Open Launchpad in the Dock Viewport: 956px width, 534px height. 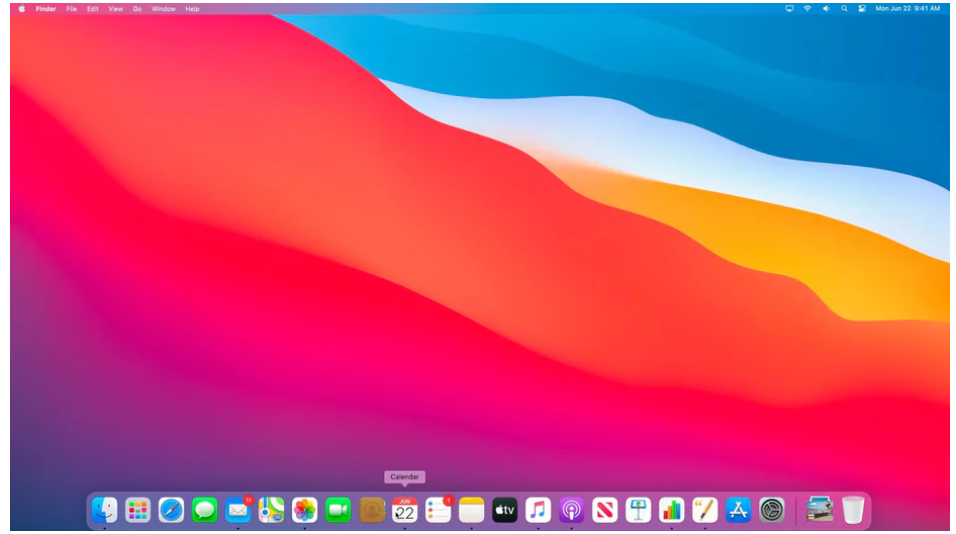point(138,510)
